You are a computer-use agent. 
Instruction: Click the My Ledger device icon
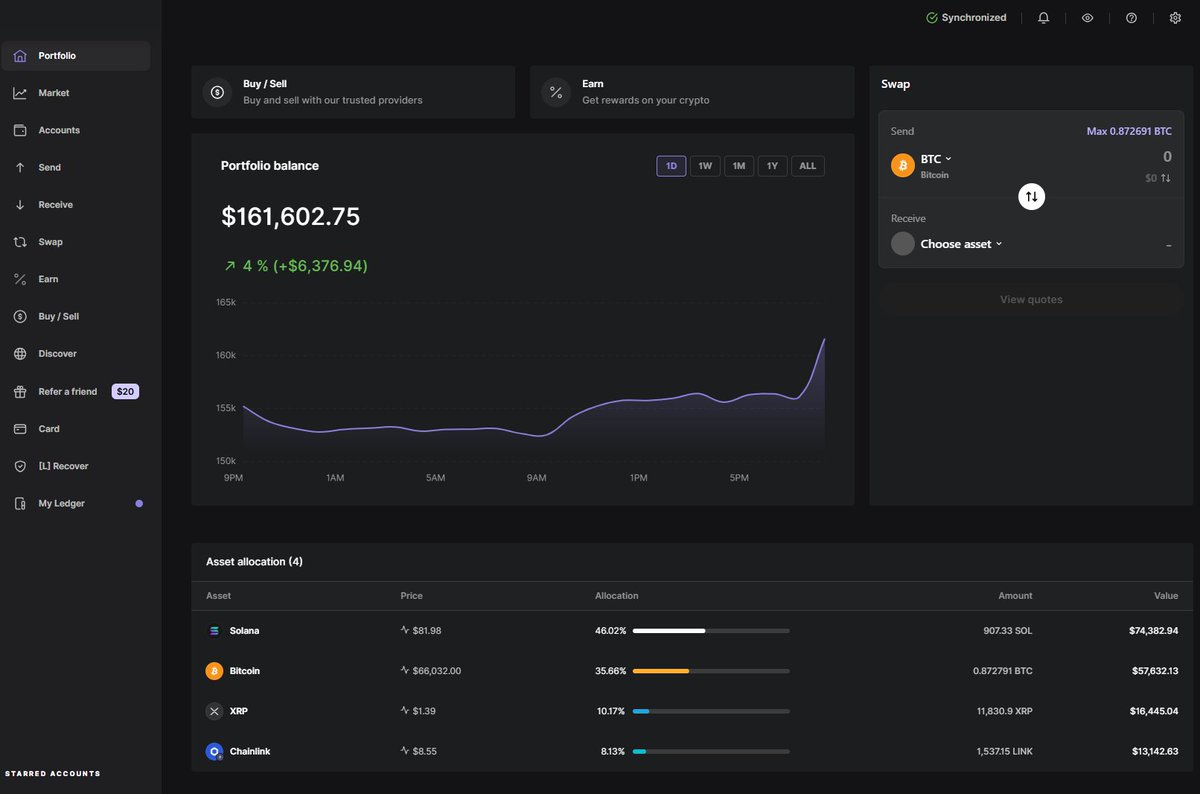click(20, 504)
